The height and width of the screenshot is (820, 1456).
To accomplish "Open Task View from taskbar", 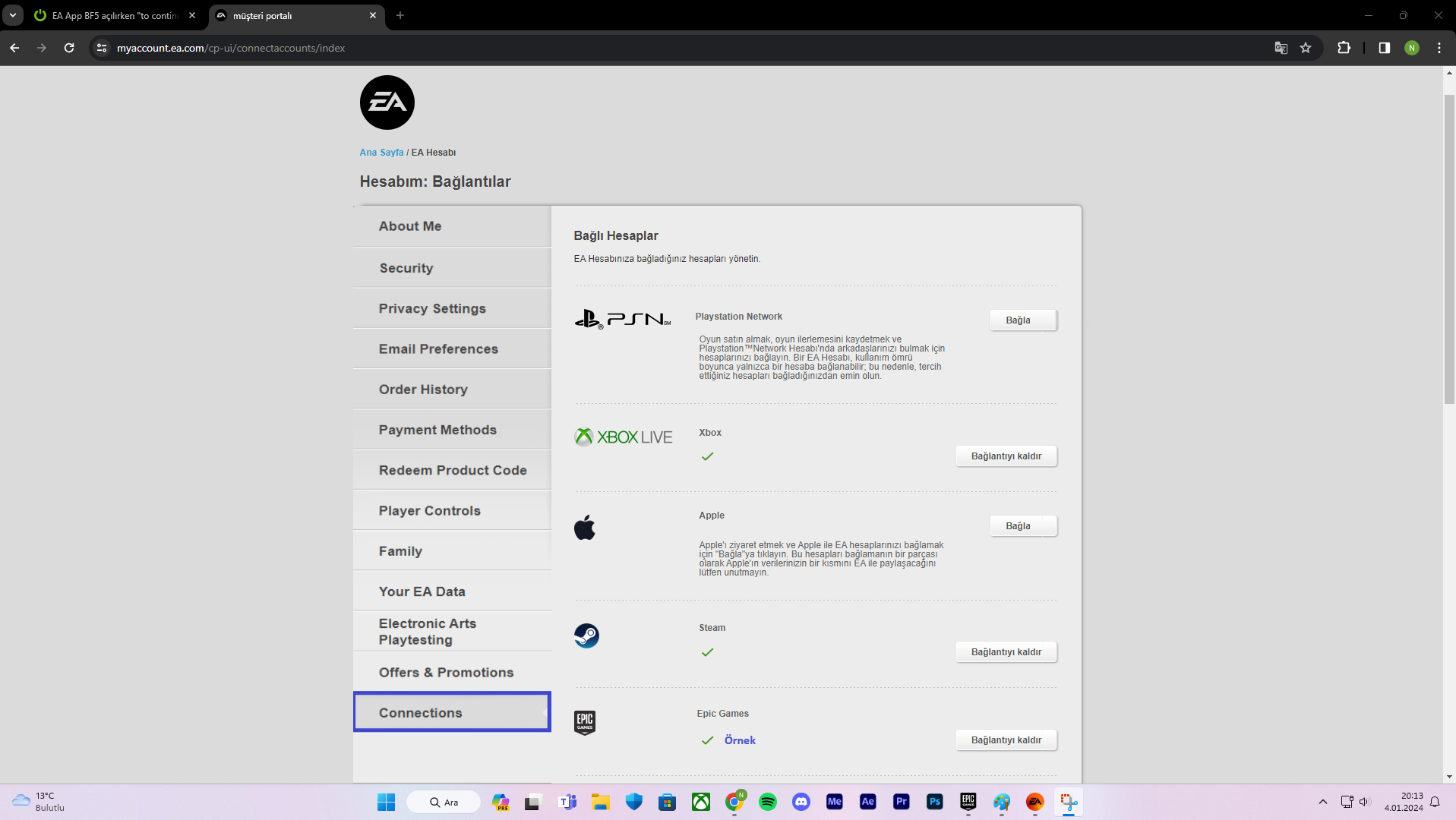I will pyautogui.click(x=534, y=802).
